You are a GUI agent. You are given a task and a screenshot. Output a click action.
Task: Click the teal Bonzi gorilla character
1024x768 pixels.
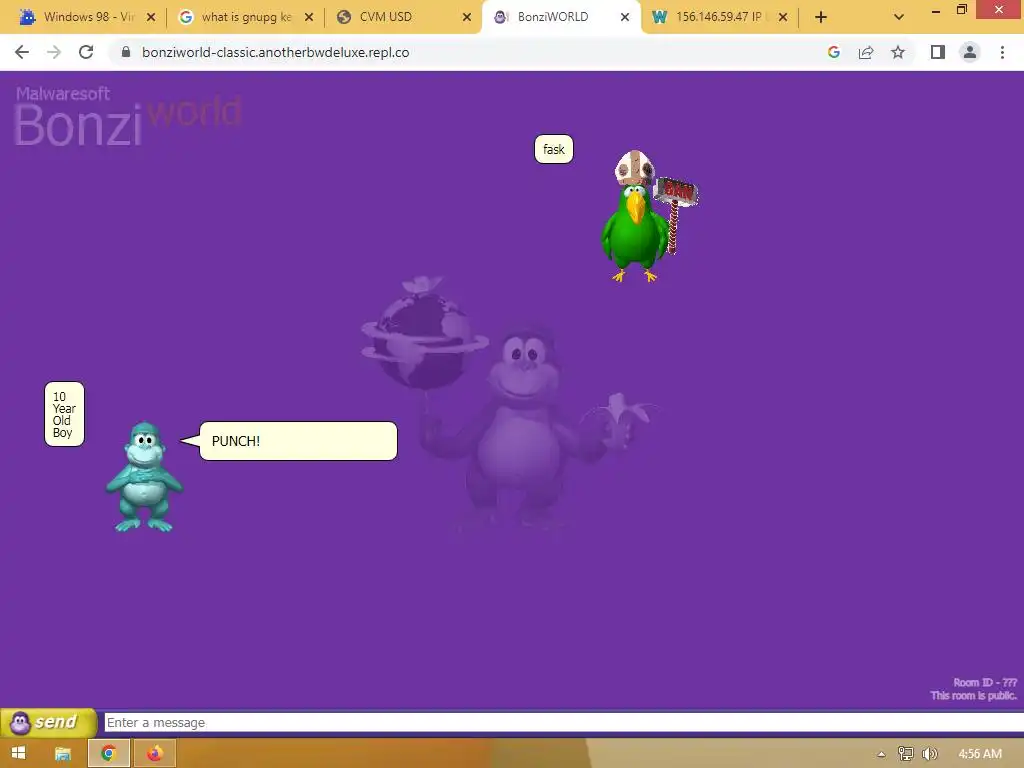point(144,477)
